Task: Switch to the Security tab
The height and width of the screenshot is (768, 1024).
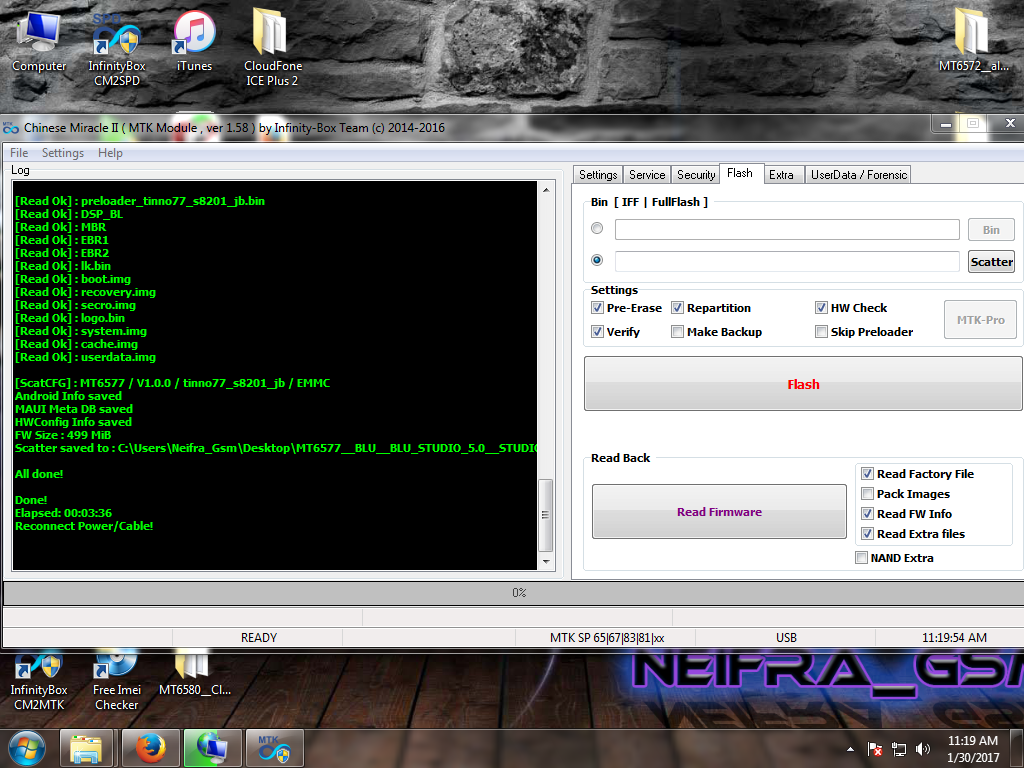Action: coord(696,174)
